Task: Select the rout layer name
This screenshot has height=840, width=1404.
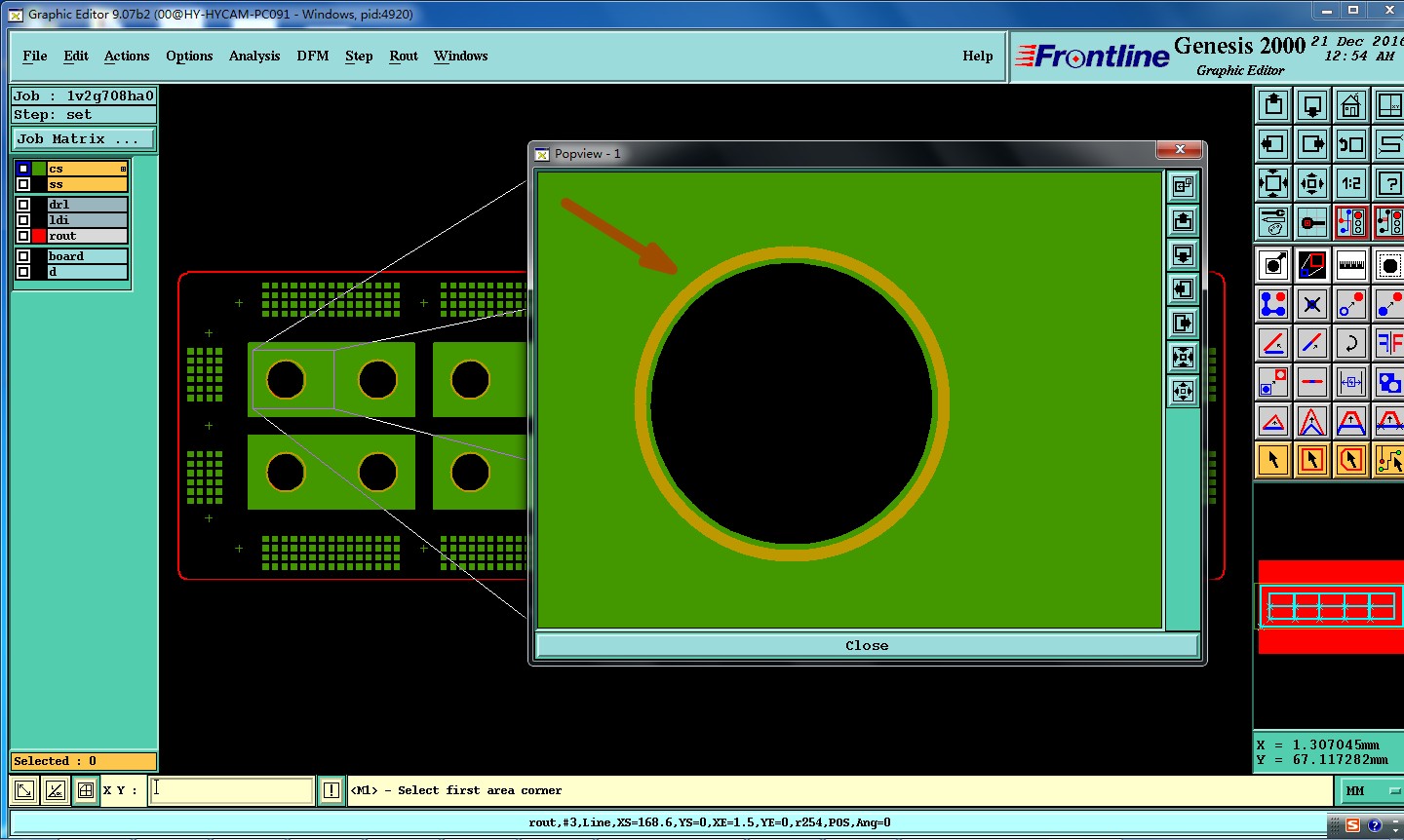Action: (88, 236)
